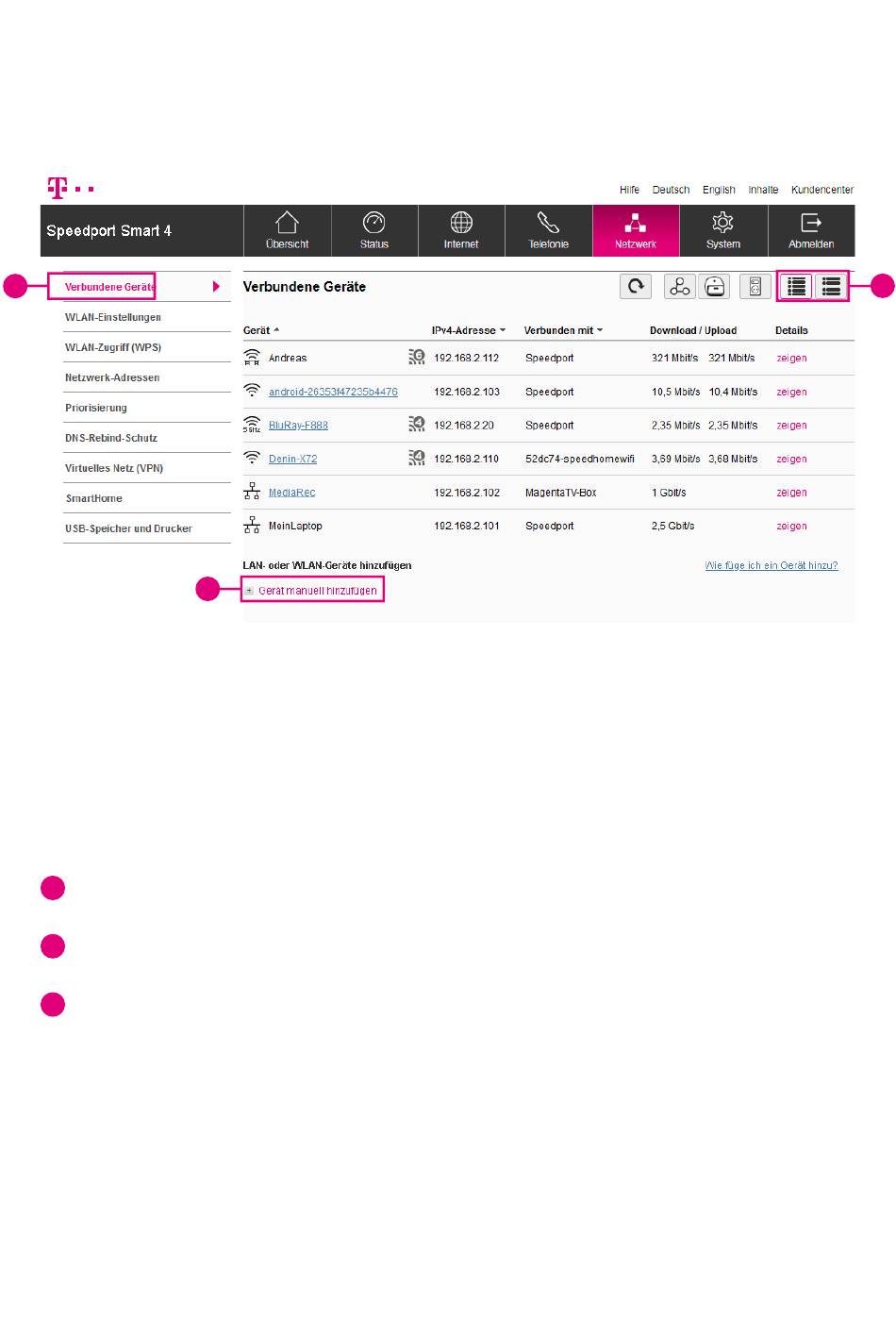Open device link Denin-X72

coord(292,459)
